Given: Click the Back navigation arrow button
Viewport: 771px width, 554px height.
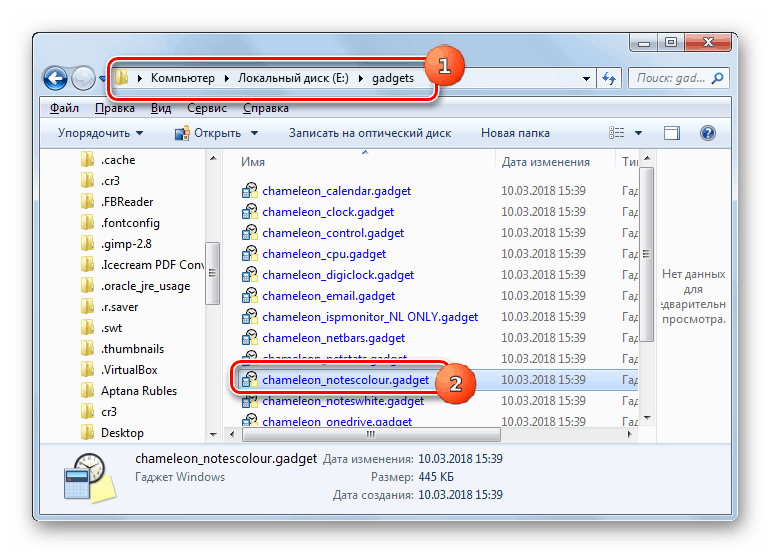Looking at the screenshot, I should [55, 78].
